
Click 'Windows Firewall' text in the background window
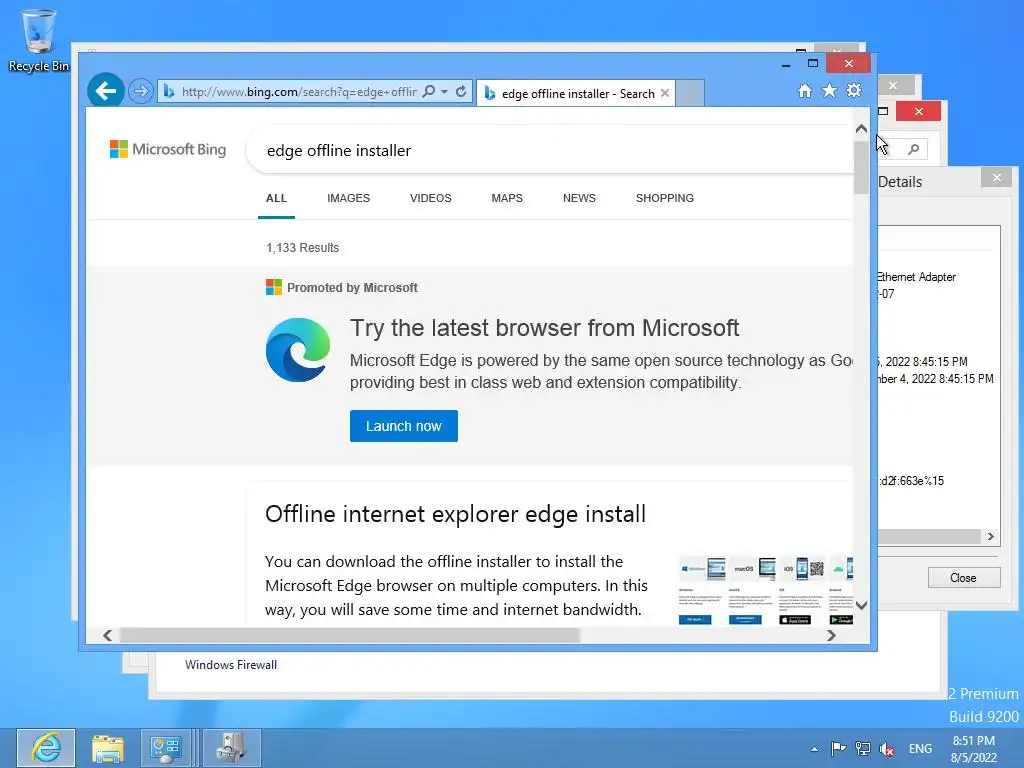pos(231,665)
